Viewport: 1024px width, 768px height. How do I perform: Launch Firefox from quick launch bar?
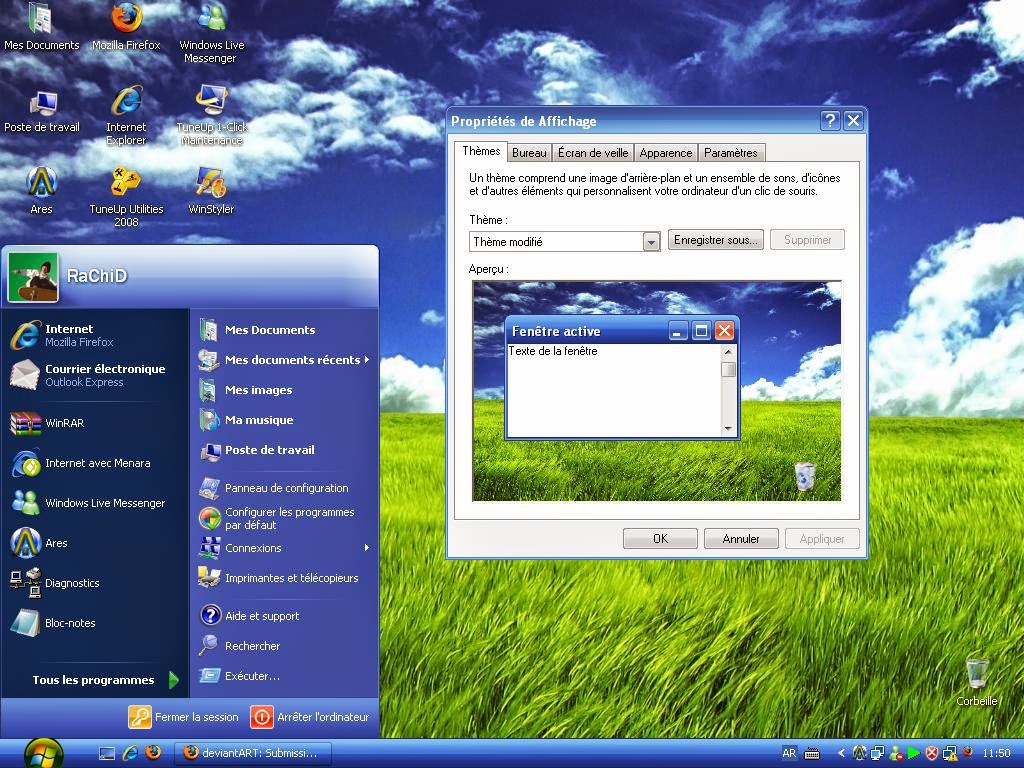153,753
